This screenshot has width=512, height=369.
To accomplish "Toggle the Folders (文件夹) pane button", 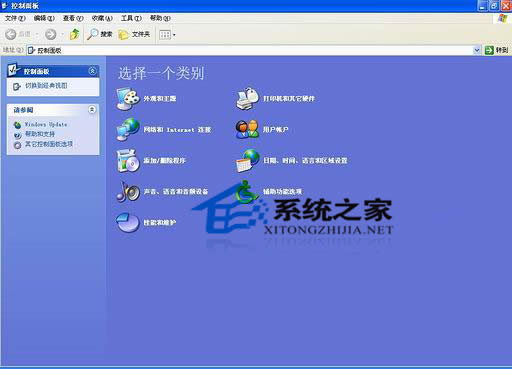I will point(134,34).
